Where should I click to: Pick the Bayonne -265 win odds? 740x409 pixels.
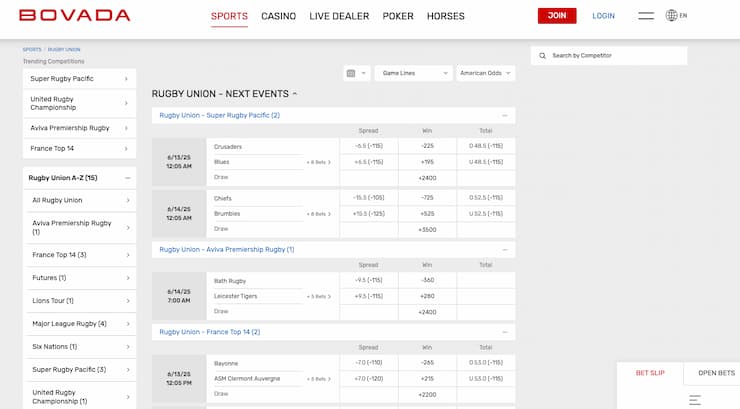tap(427, 363)
